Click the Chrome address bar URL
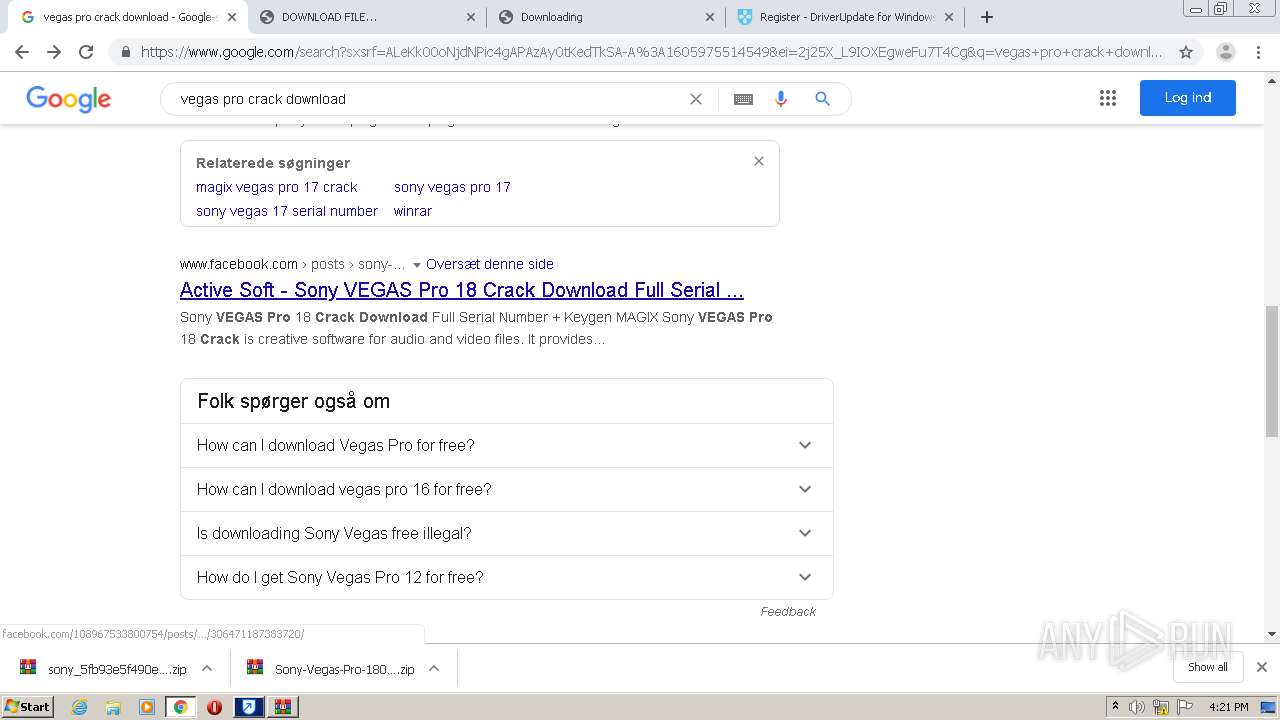This screenshot has height=720, width=1280. tap(651, 52)
